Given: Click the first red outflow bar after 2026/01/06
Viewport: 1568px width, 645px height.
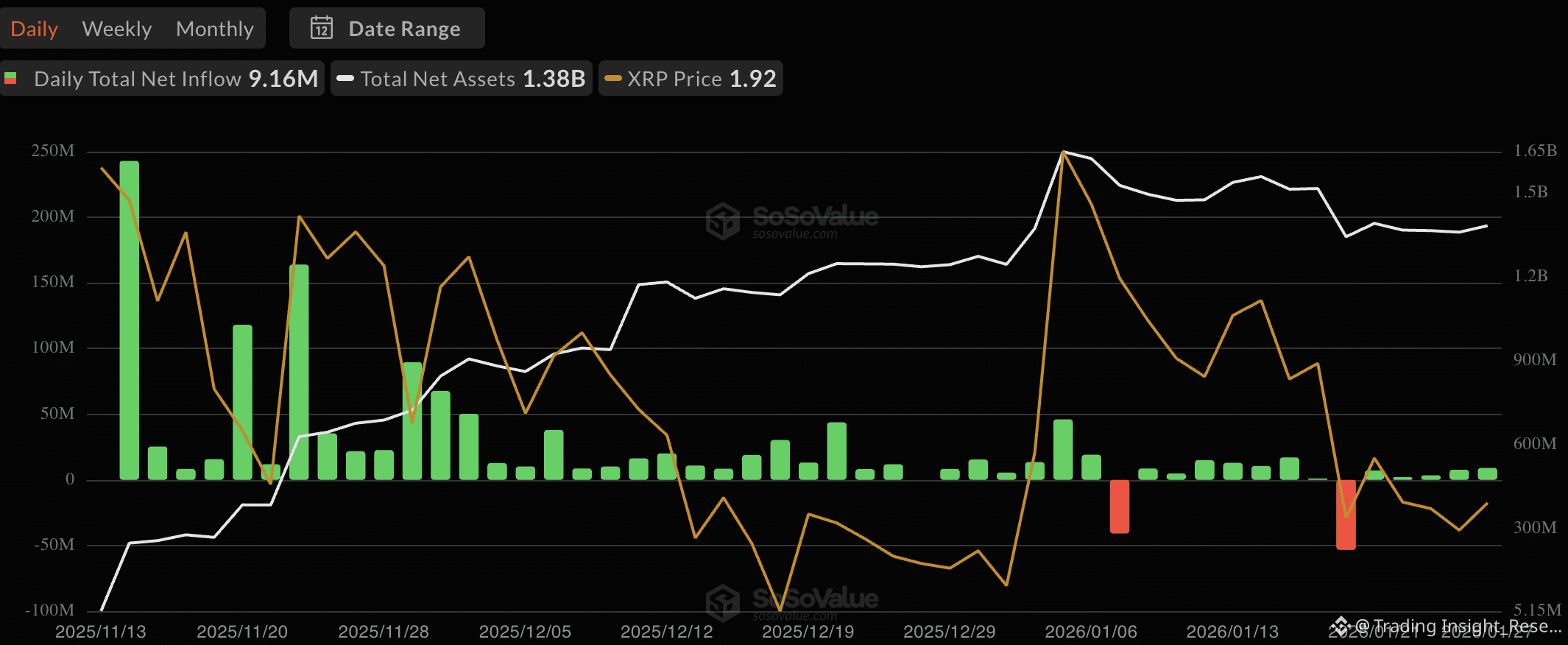Looking at the screenshot, I should pyautogui.click(x=1119, y=506).
